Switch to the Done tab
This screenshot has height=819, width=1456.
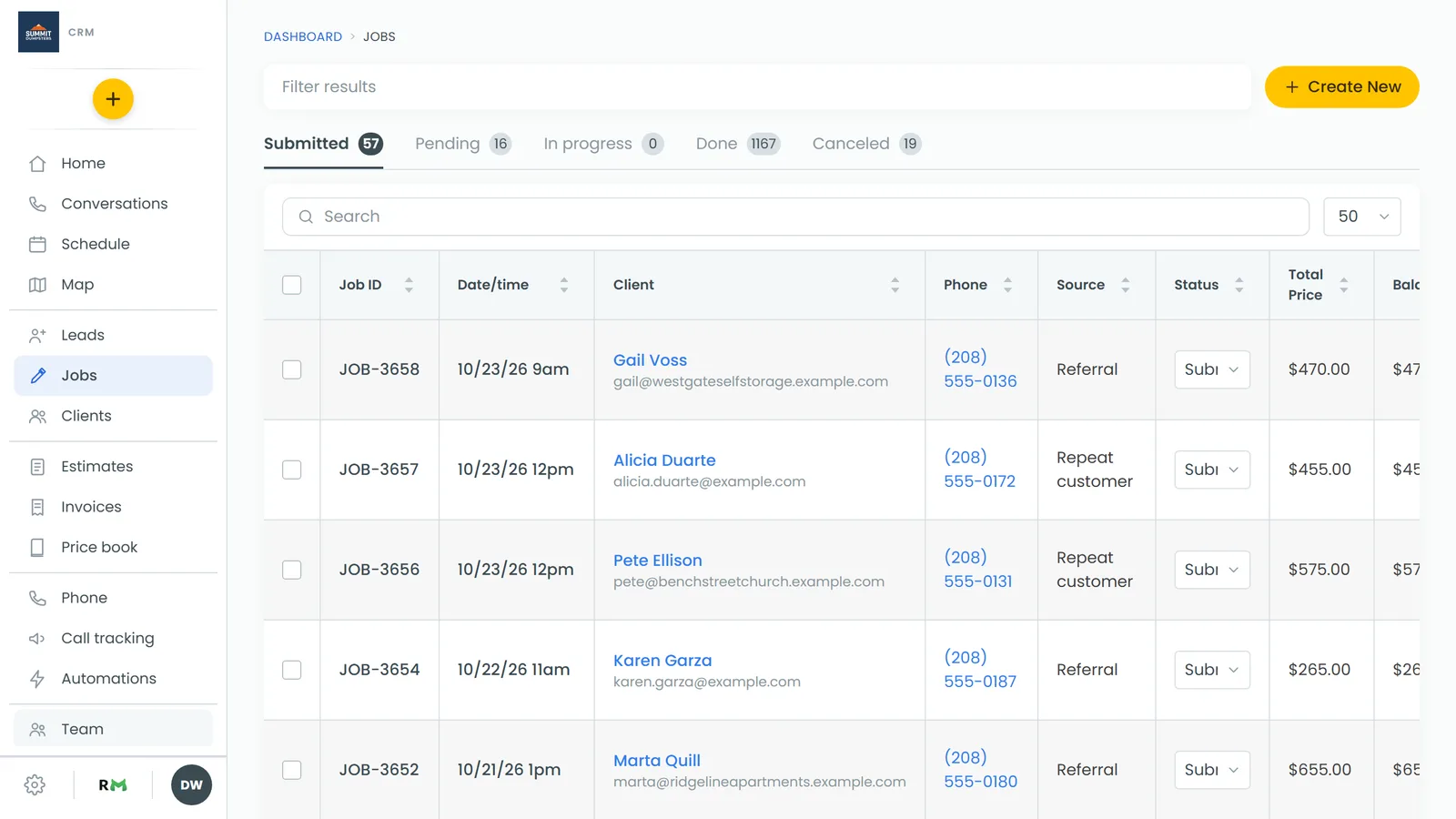click(x=738, y=144)
